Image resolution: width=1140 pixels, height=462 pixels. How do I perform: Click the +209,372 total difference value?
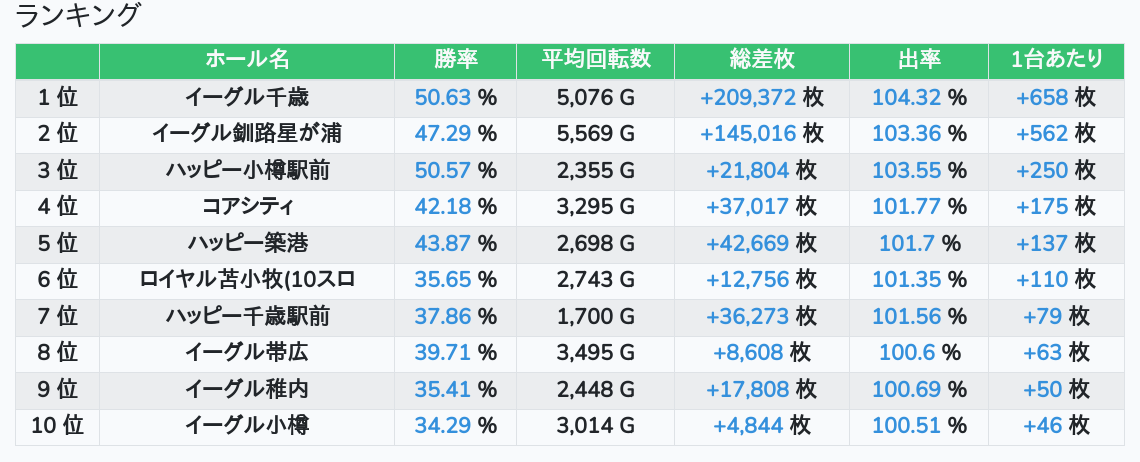(x=748, y=97)
